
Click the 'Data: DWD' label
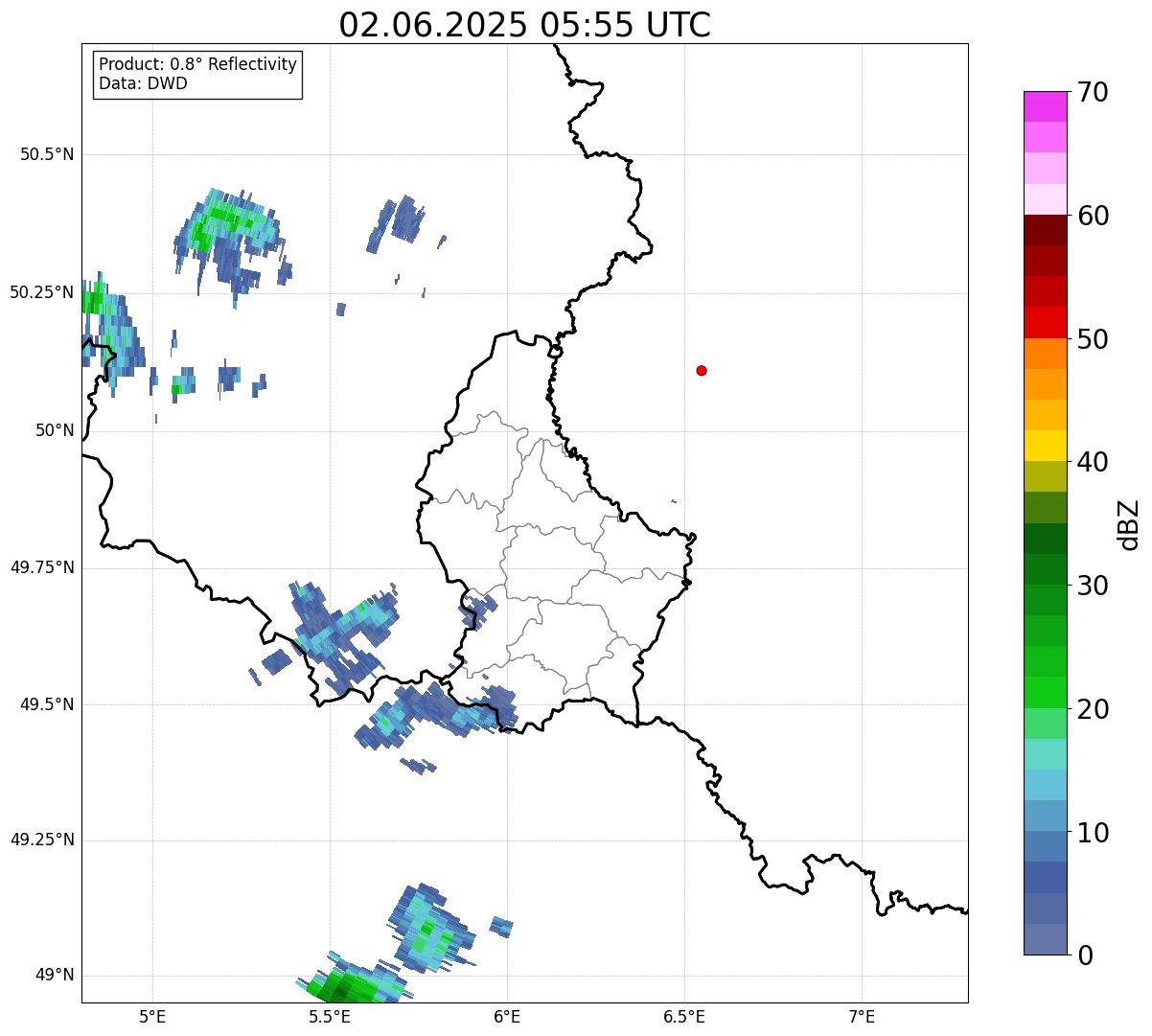(144, 83)
